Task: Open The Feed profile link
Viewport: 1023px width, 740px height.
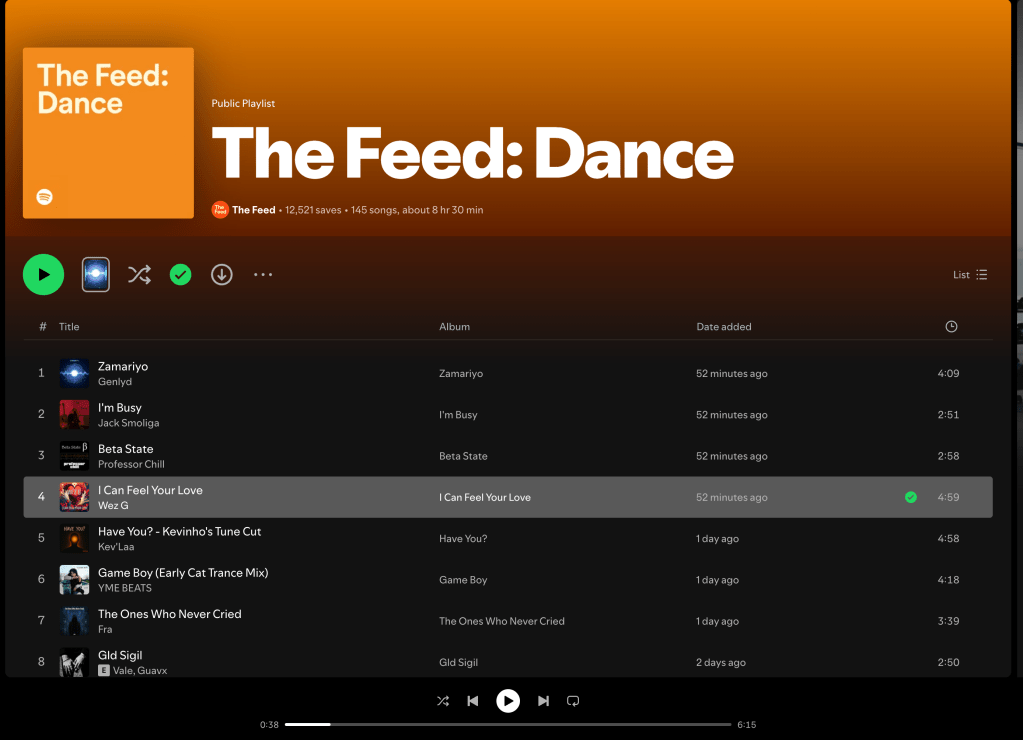Action: (254, 210)
